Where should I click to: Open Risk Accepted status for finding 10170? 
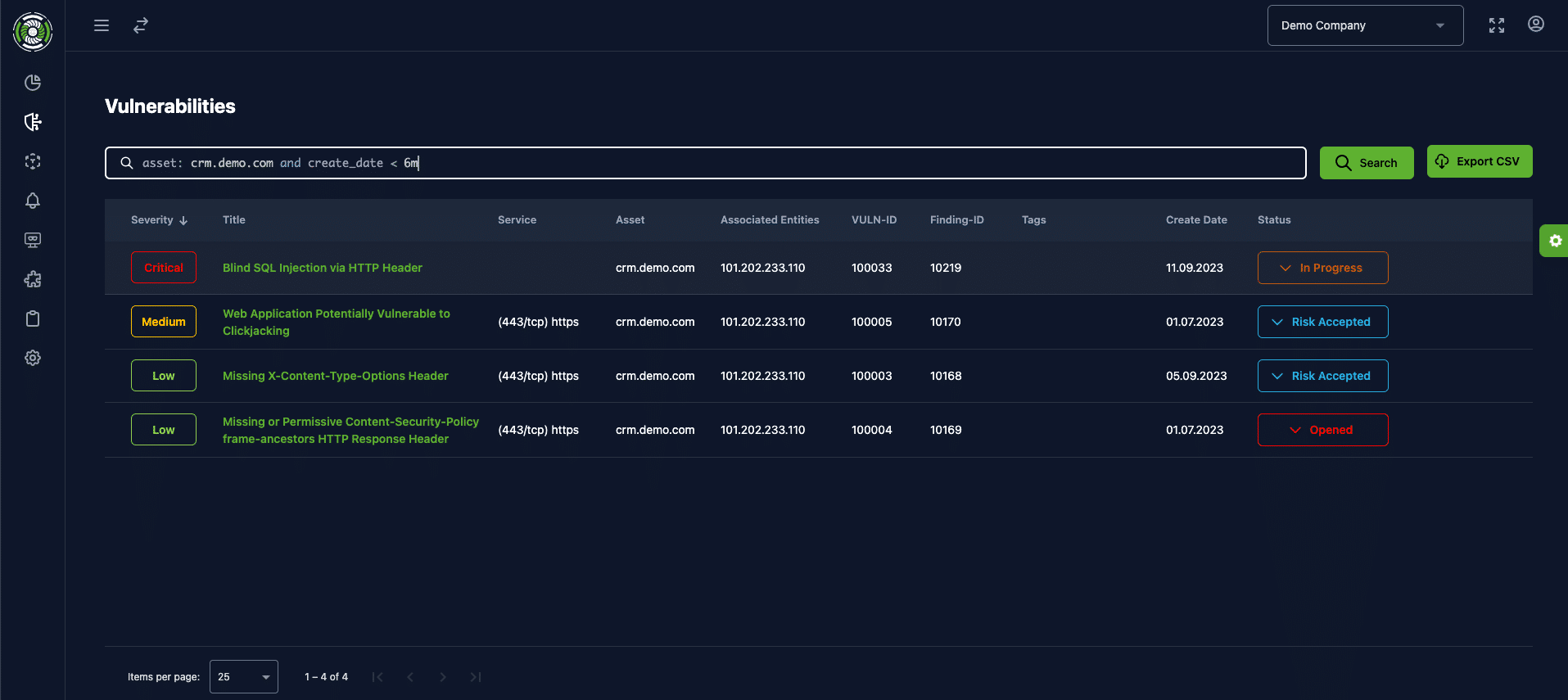point(1322,322)
